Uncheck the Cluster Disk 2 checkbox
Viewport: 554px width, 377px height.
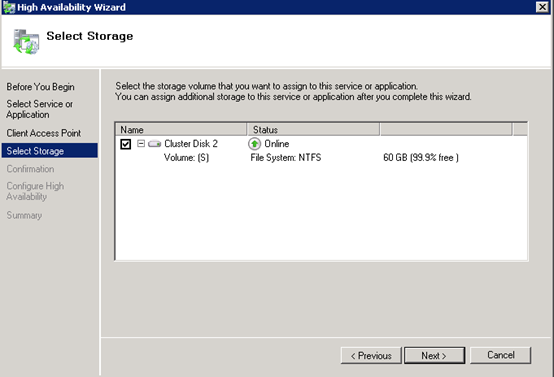pyautogui.click(x=125, y=144)
